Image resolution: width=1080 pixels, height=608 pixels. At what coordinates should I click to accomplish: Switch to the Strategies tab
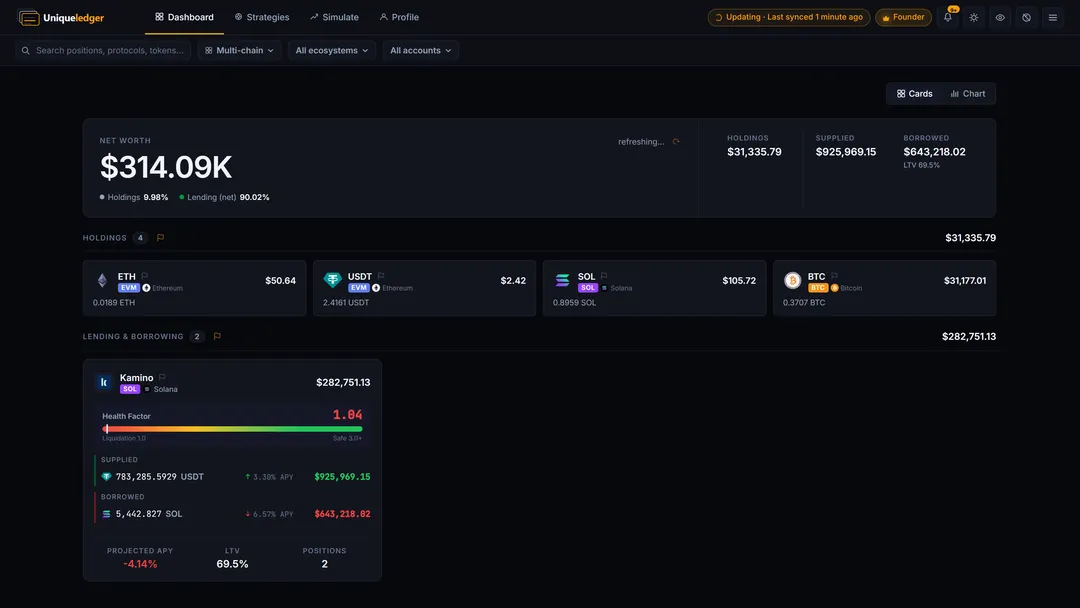point(262,17)
